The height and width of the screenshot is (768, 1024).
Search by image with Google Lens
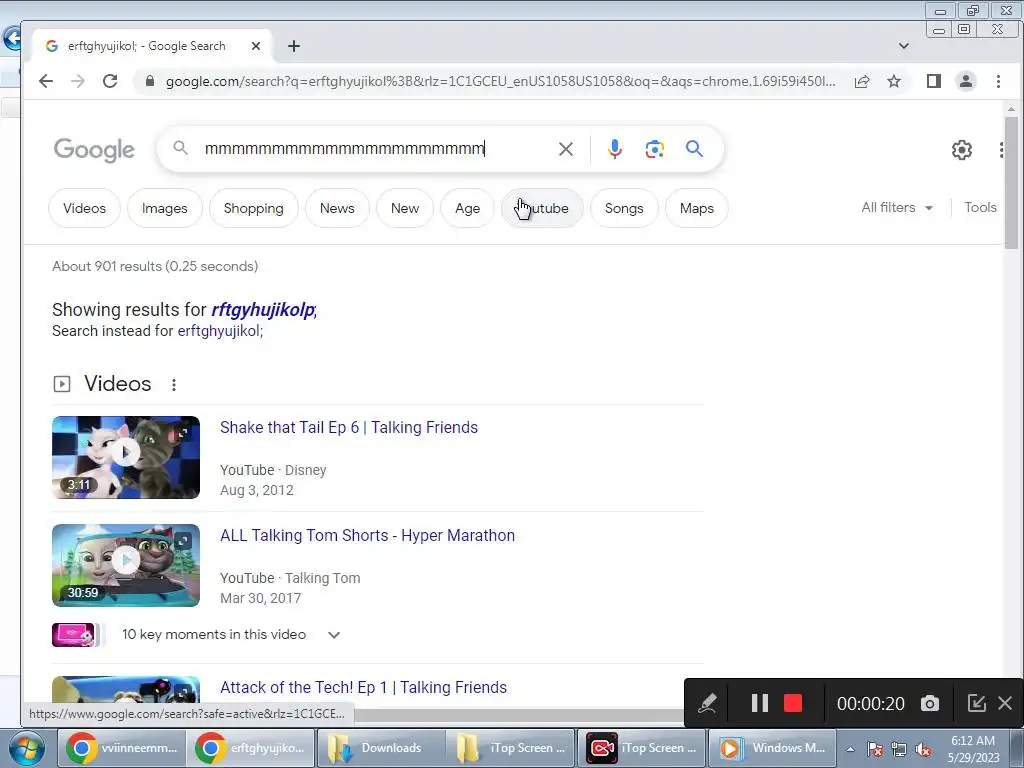coord(654,149)
